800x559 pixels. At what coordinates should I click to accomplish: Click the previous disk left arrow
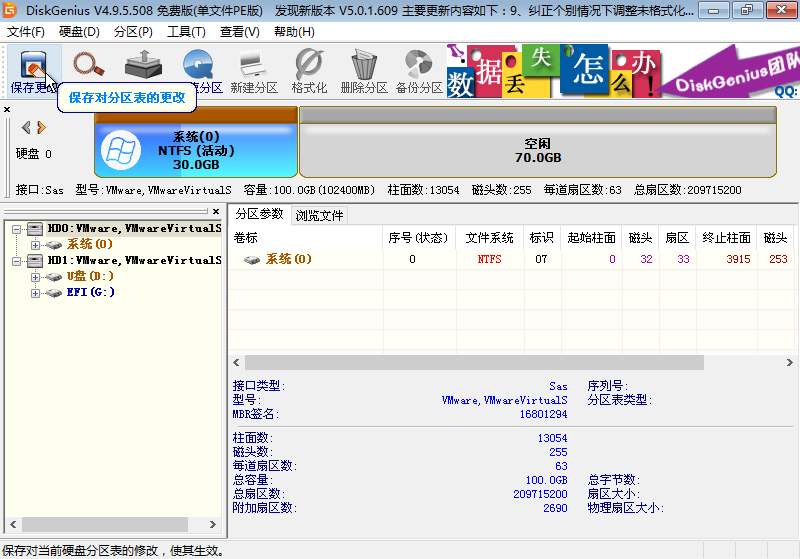coord(26,127)
